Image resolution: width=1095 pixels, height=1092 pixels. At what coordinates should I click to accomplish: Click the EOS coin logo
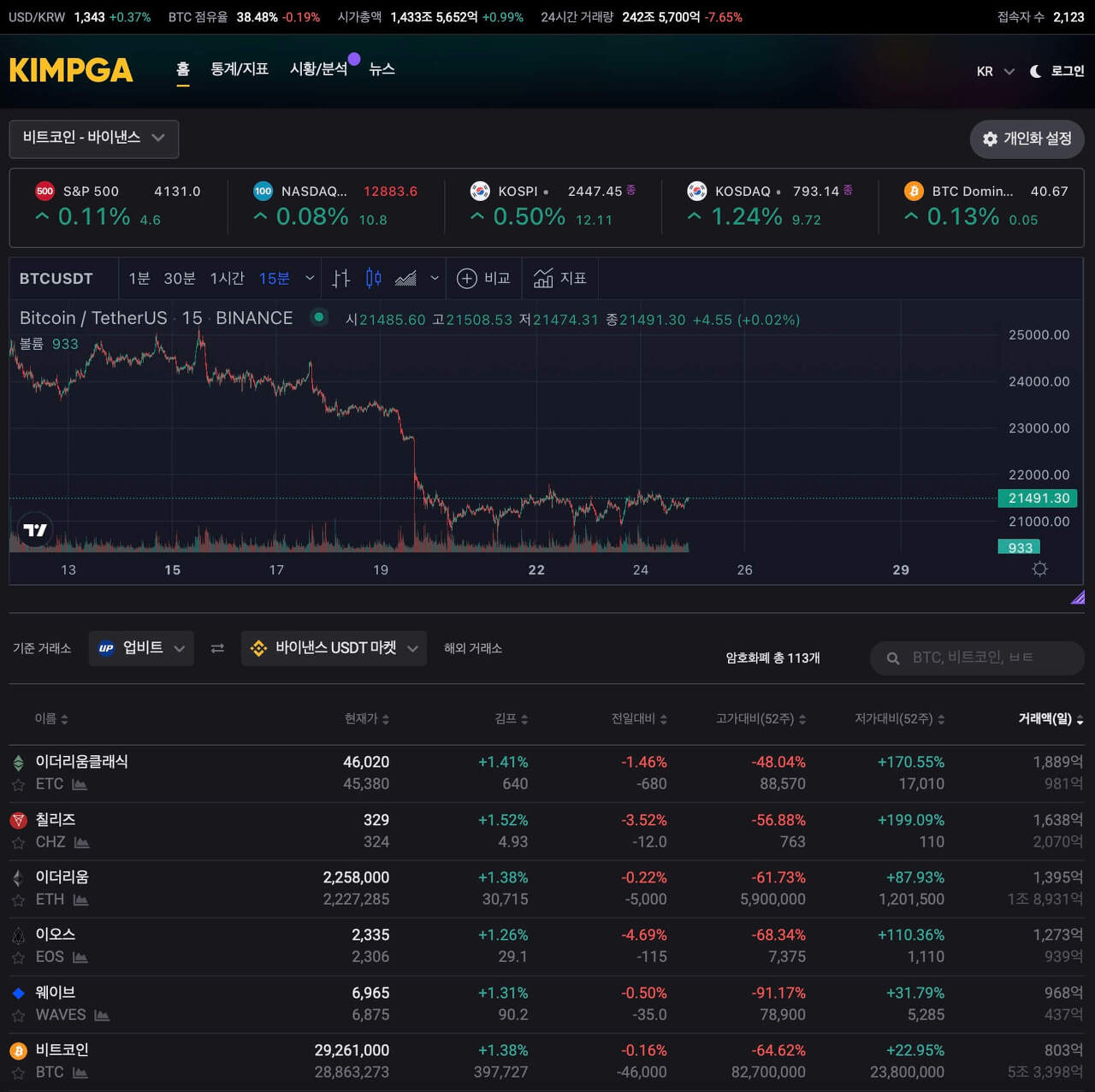point(18,935)
